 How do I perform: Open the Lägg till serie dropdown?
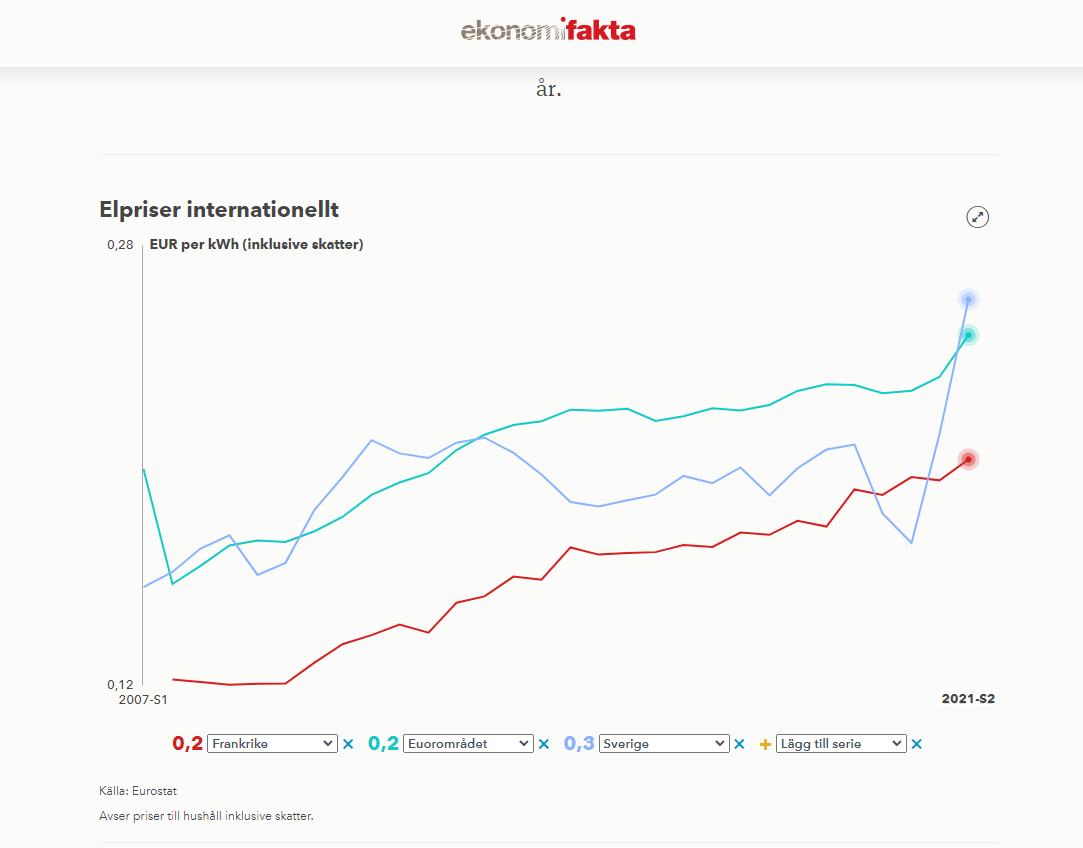click(x=841, y=743)
